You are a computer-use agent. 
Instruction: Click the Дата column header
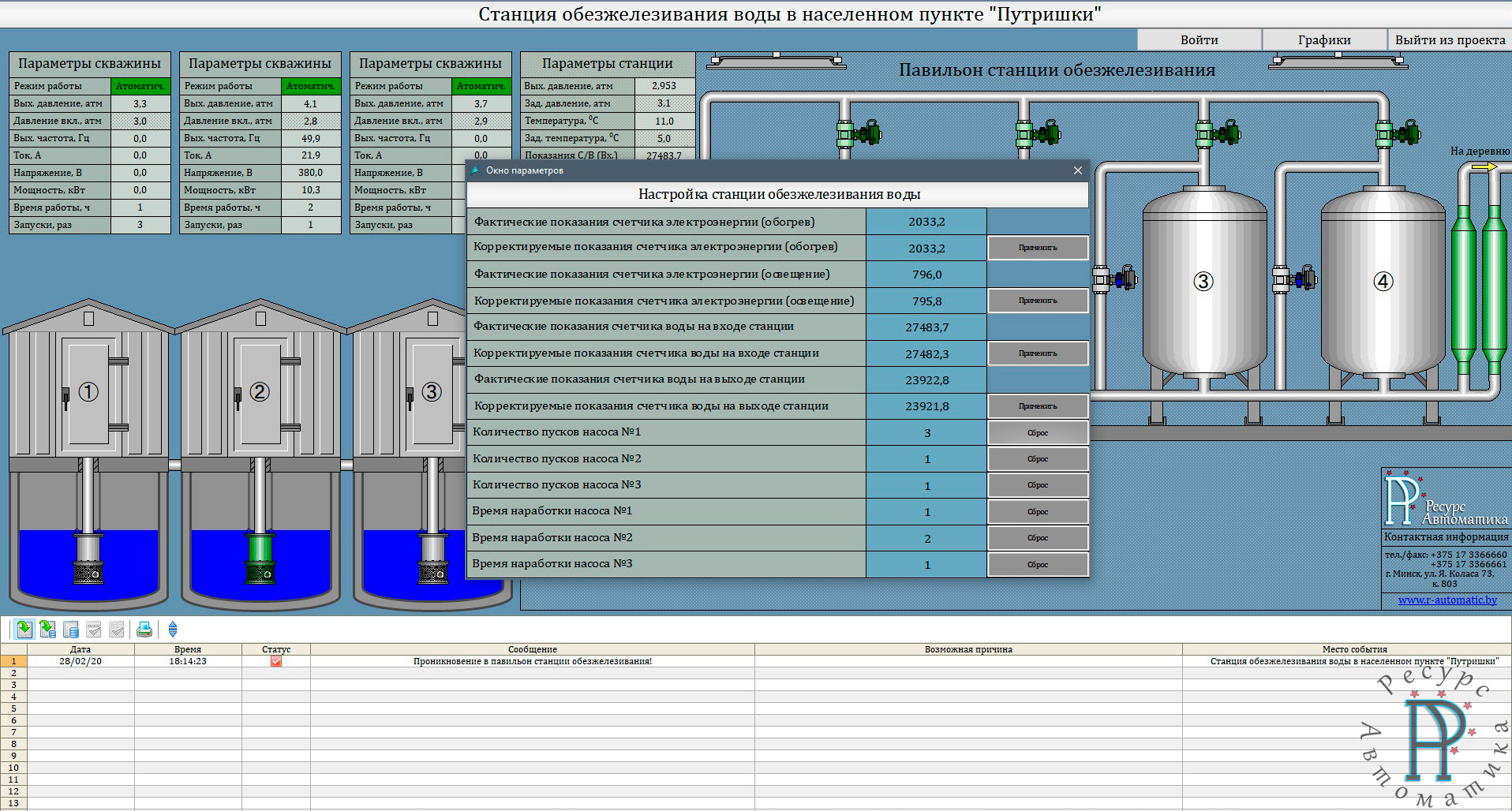pos(80,649)
